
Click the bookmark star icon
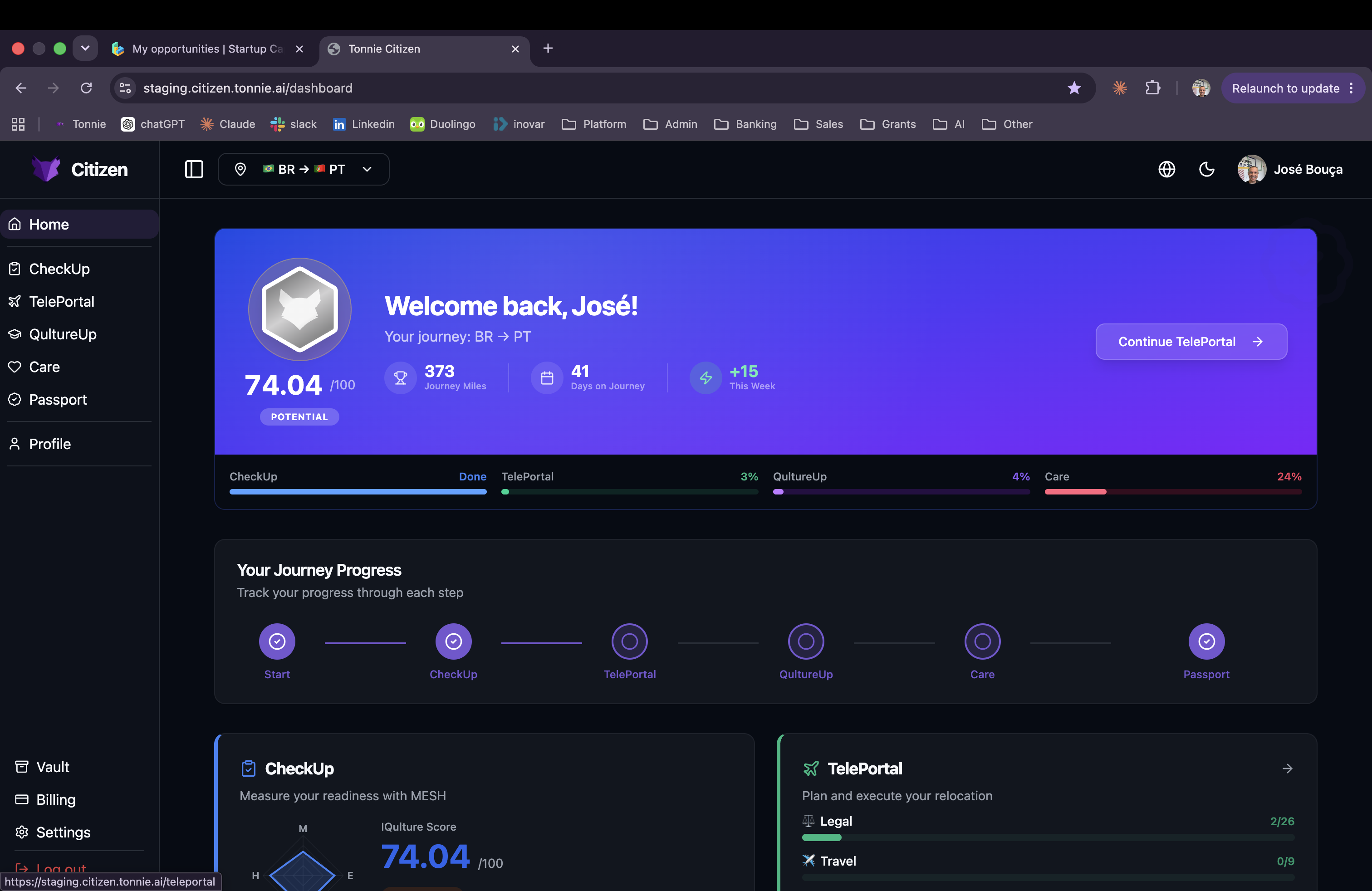pyautogui.click(x=1074, y=88)
